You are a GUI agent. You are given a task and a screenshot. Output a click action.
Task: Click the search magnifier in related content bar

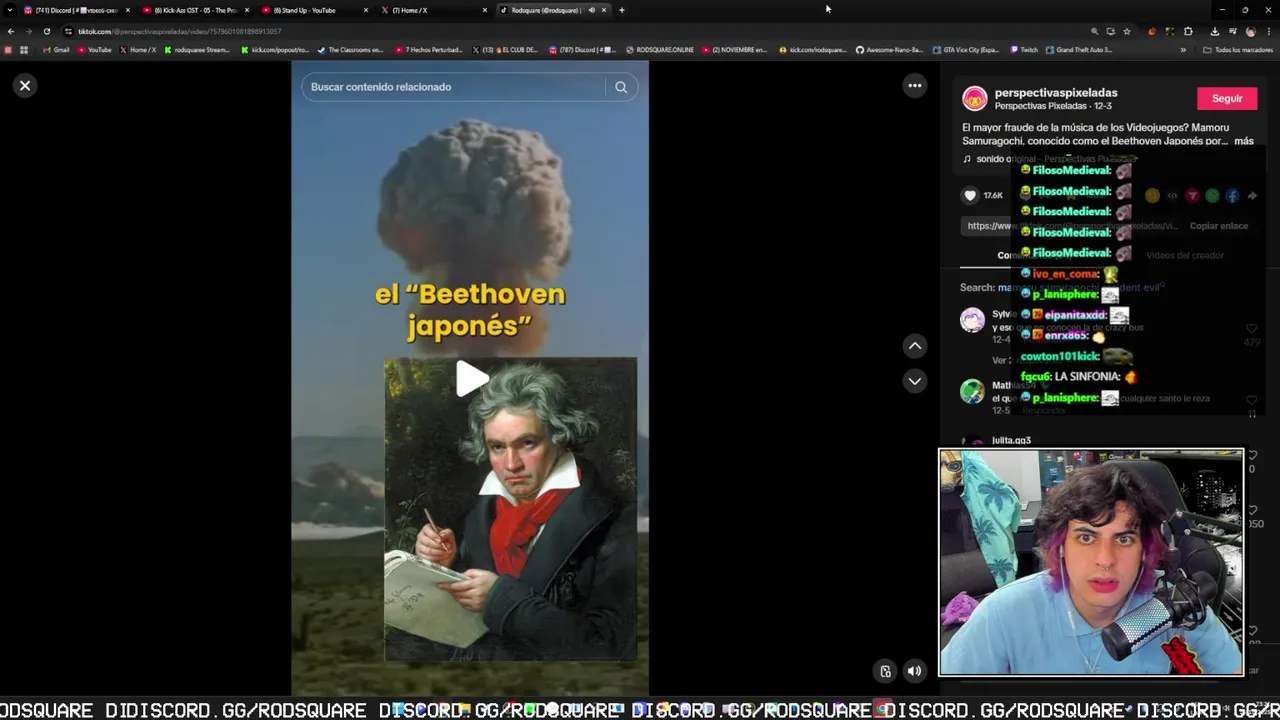(x=621, y=87)
